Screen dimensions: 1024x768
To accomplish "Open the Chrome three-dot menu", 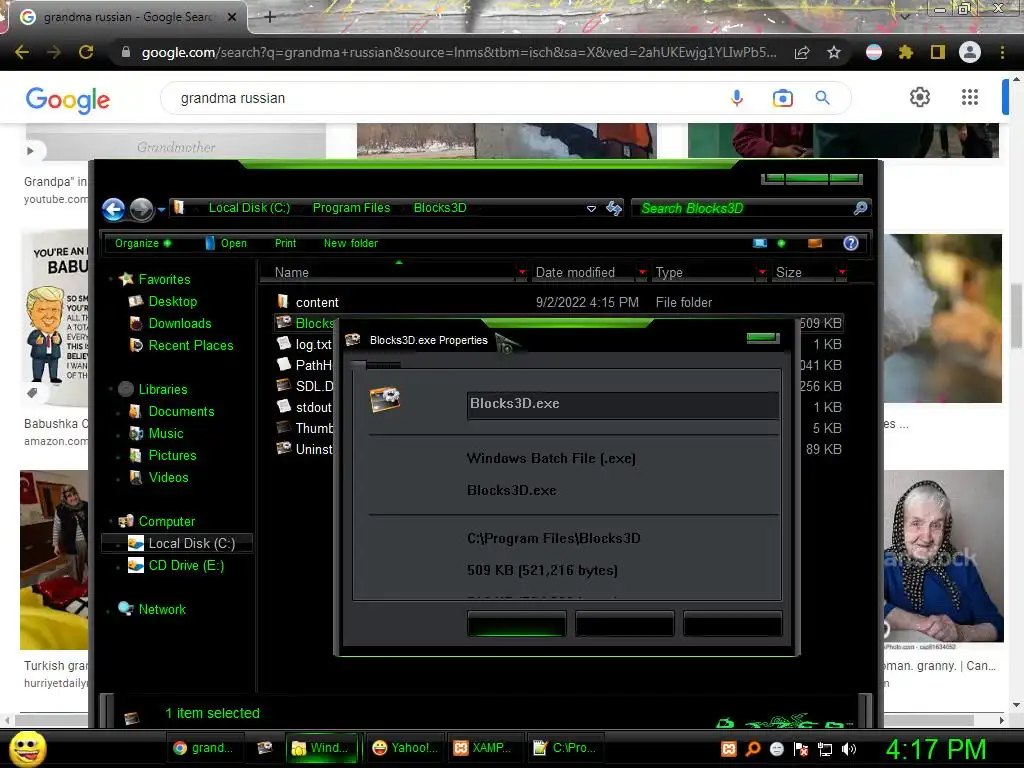I will (x=1002, y=52).
